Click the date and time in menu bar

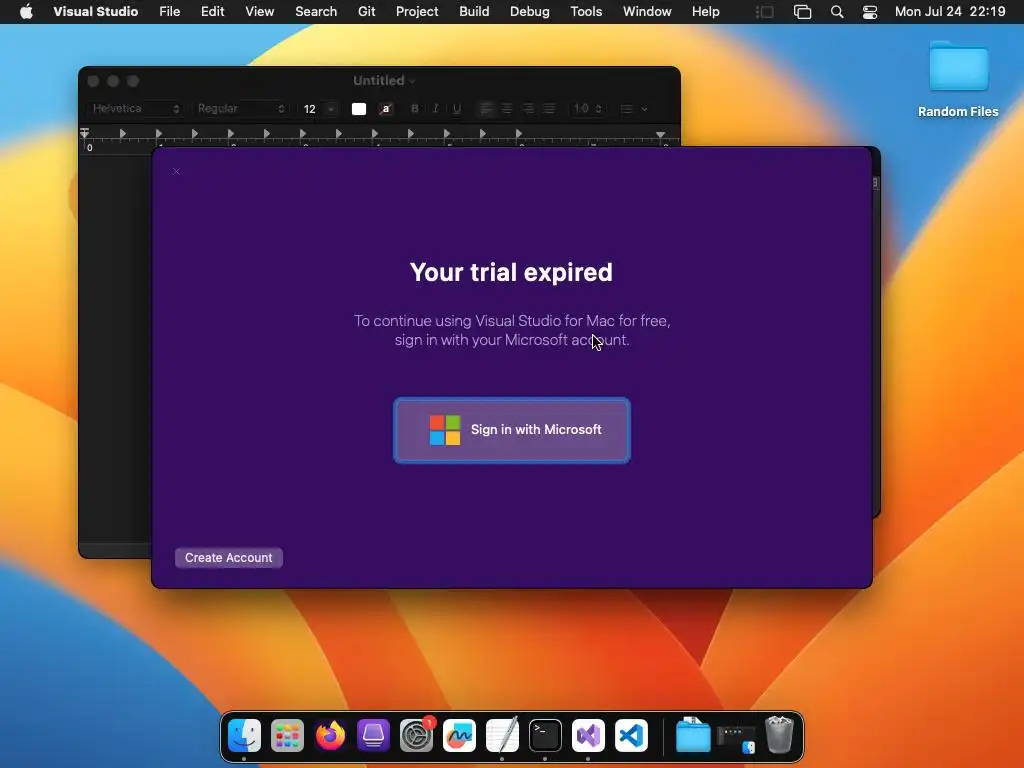pyautogui.click(x=950, y=12)
